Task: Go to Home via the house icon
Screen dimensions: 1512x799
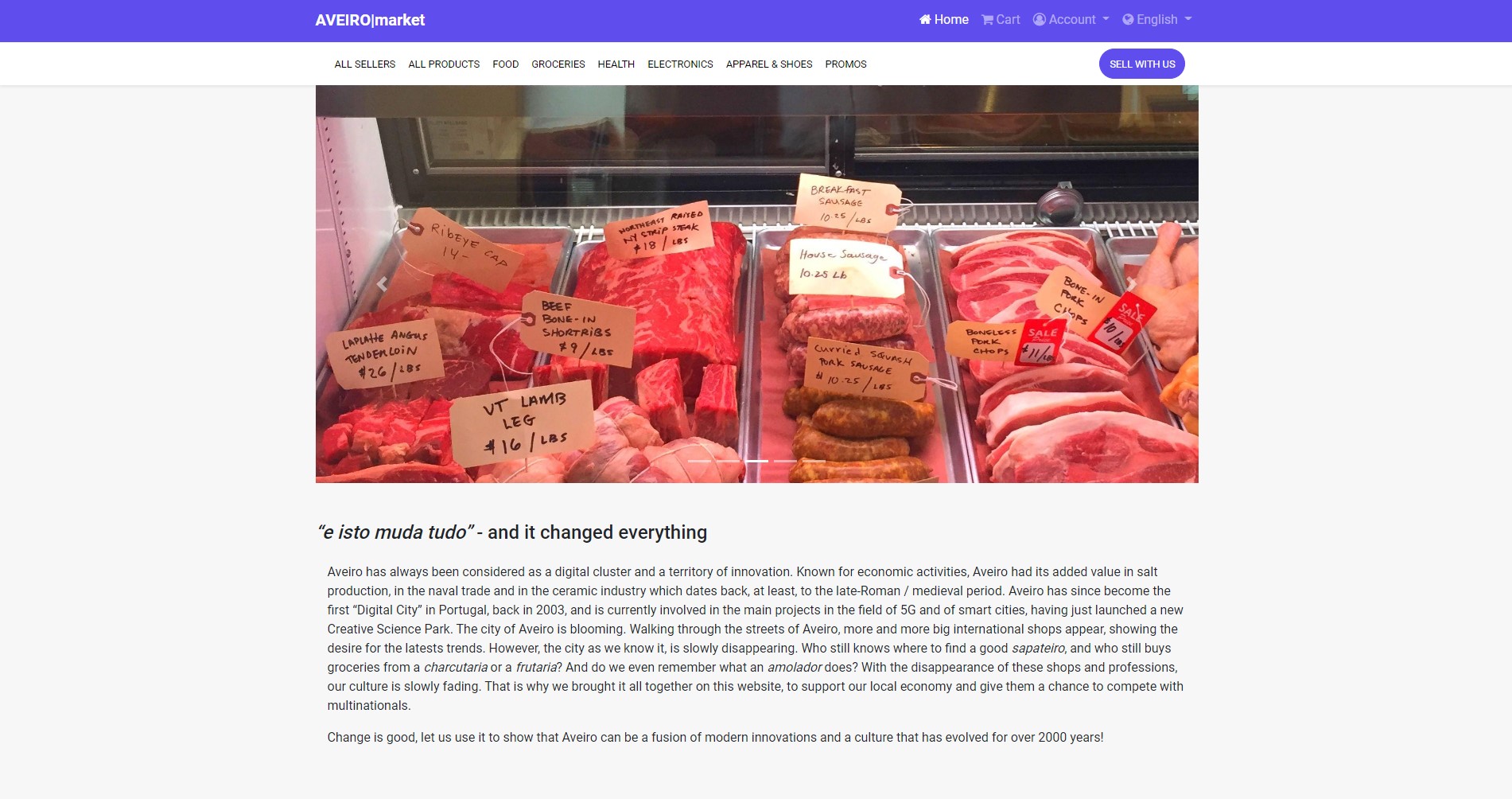Action: 925,20
